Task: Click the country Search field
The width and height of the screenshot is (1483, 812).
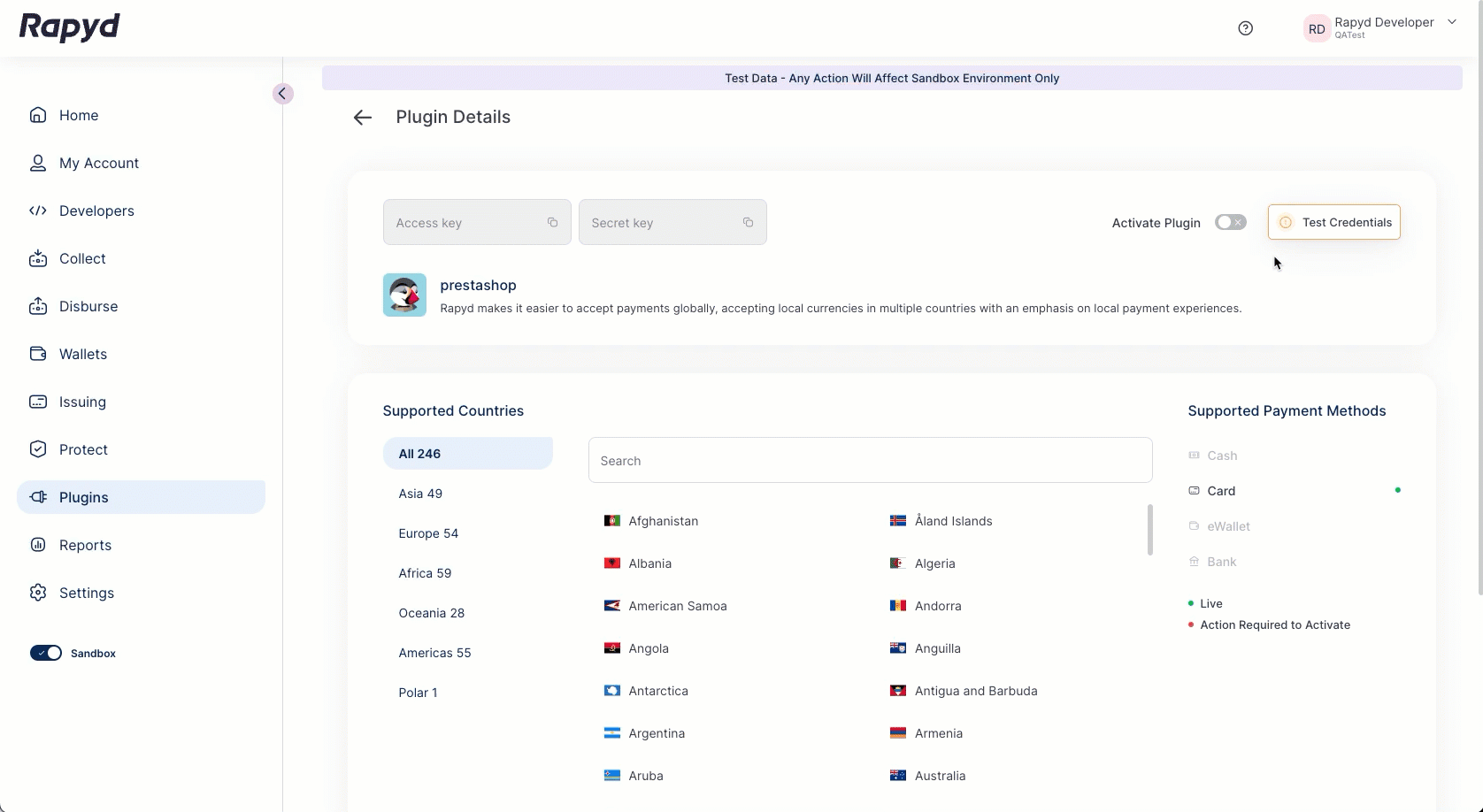Action: tap(870, 460)
